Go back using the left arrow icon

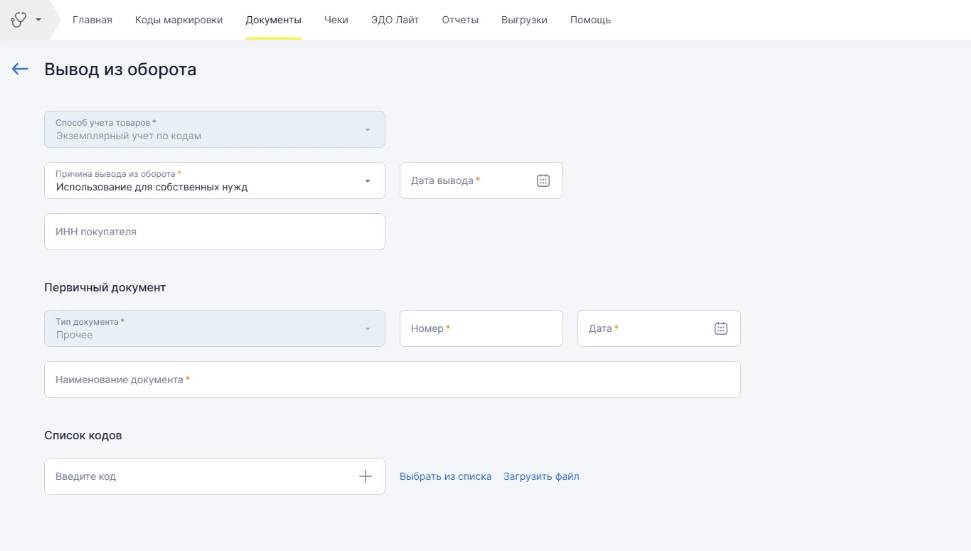tap(20, 69)
